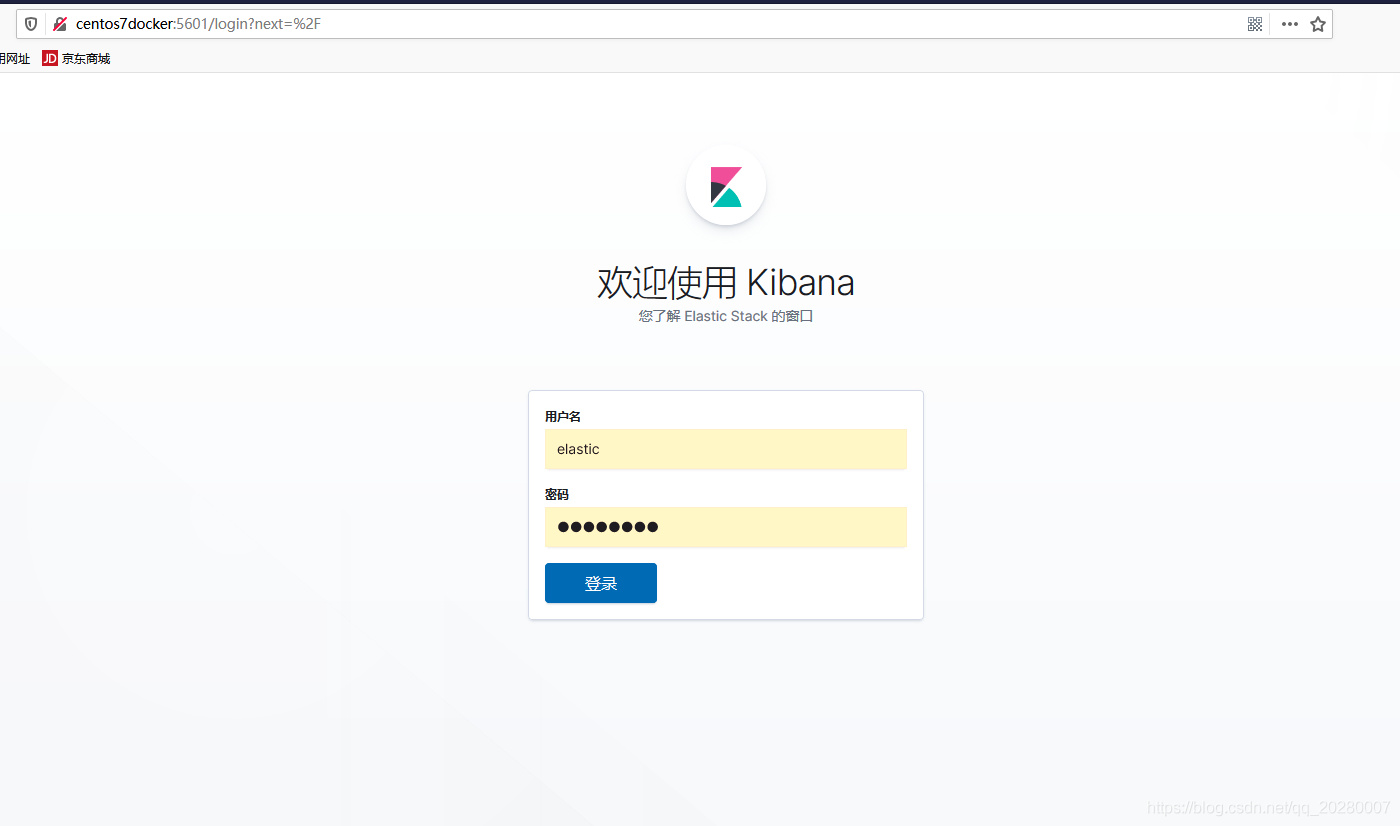
Task: Click the 登录 login button
Action: (600, 583)
